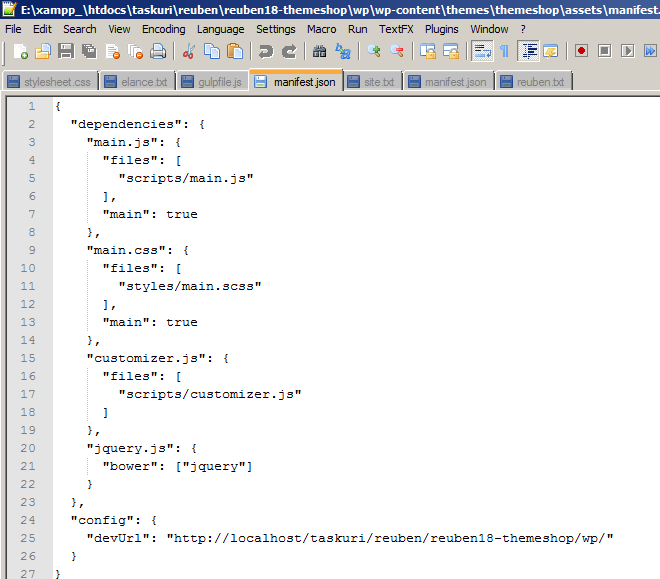Image resolution: width=660 pixels, height=579 pixels.
Task: Open the Macro menu
Action: tap(322, 29)
